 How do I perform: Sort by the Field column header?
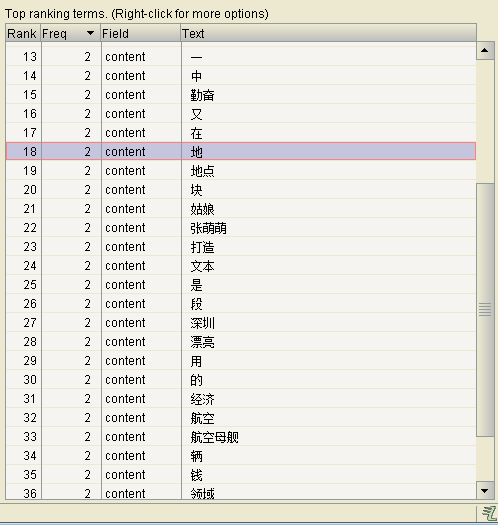(141, 33)
